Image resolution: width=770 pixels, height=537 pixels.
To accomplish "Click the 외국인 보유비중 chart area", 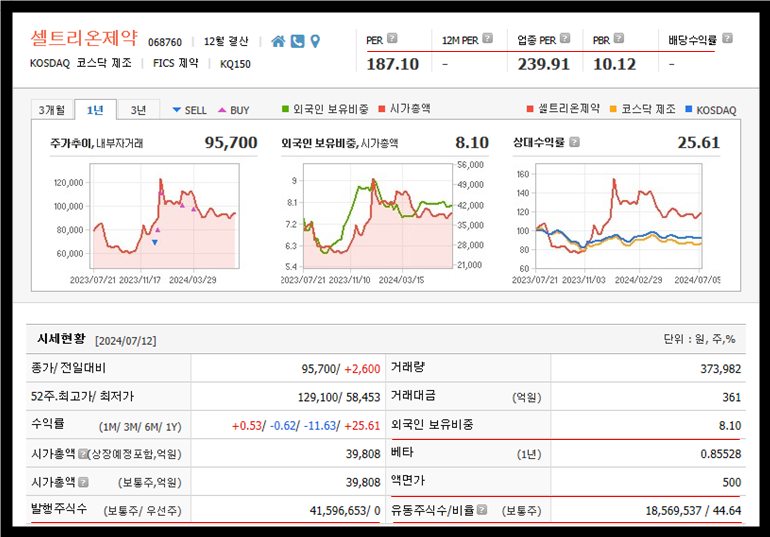I will [378, 216].
